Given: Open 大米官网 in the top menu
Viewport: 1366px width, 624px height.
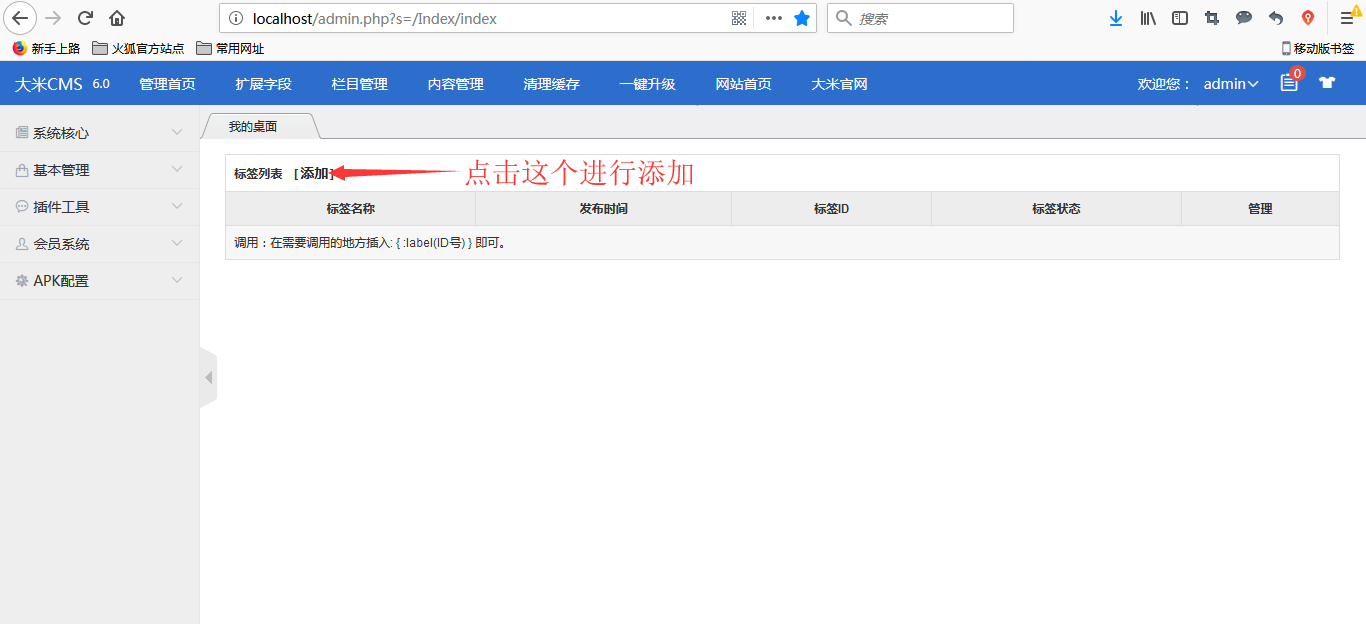Looking at the screenshot, I should 839,84.
